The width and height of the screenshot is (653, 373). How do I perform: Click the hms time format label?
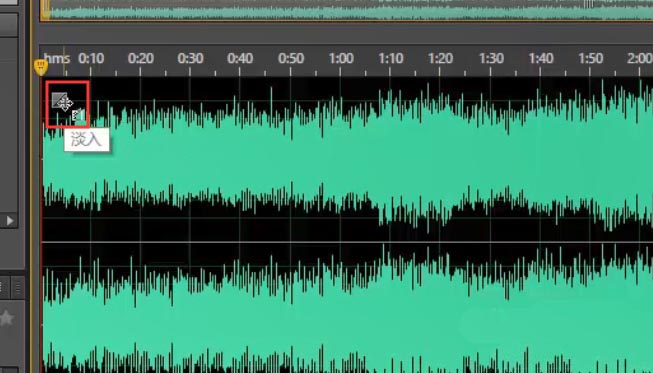[57, 58]
